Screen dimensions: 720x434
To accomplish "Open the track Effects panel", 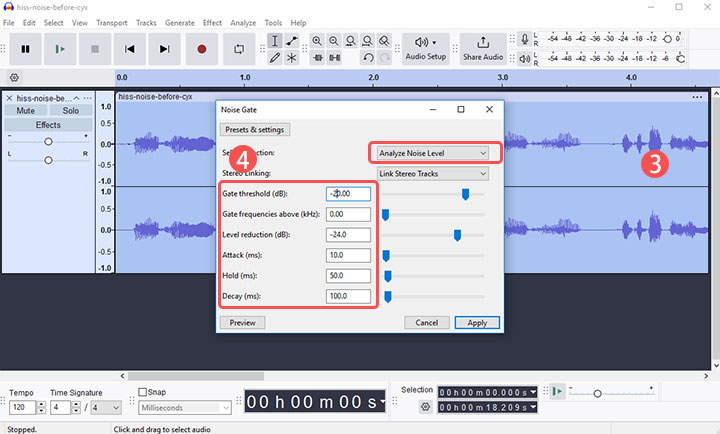I will [x=48, y=125].
